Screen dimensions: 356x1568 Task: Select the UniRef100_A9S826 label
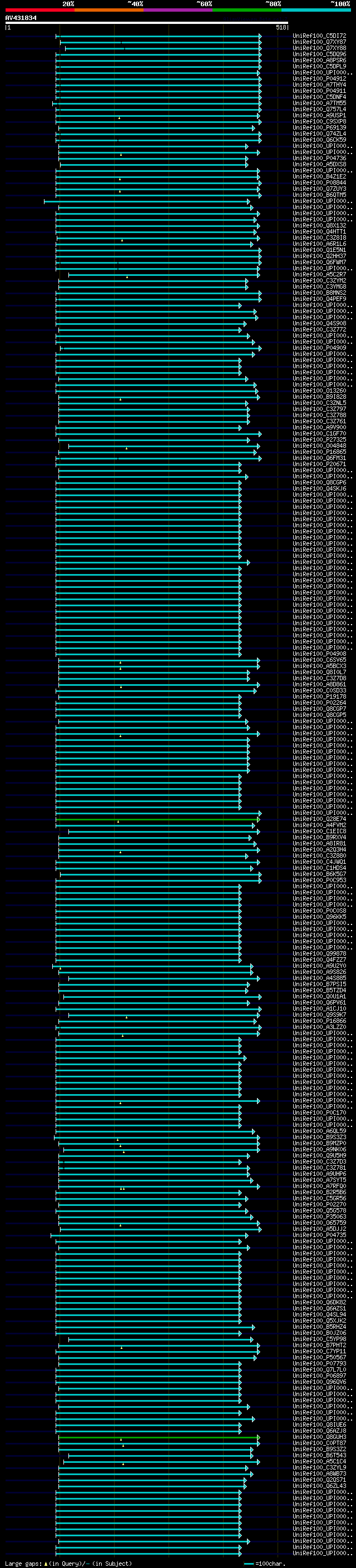[x=319, y=972]
